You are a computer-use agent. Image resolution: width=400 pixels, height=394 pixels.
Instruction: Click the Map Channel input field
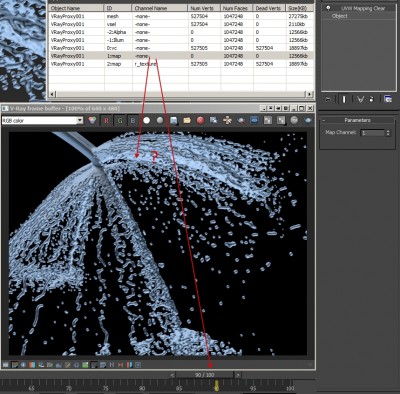pos(373,133)
